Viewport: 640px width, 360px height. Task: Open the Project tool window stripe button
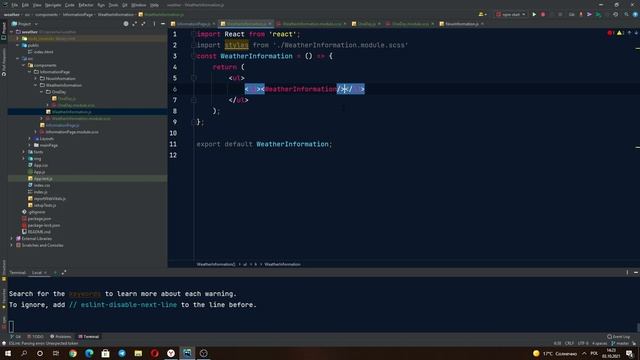click(x=4, y=30)
